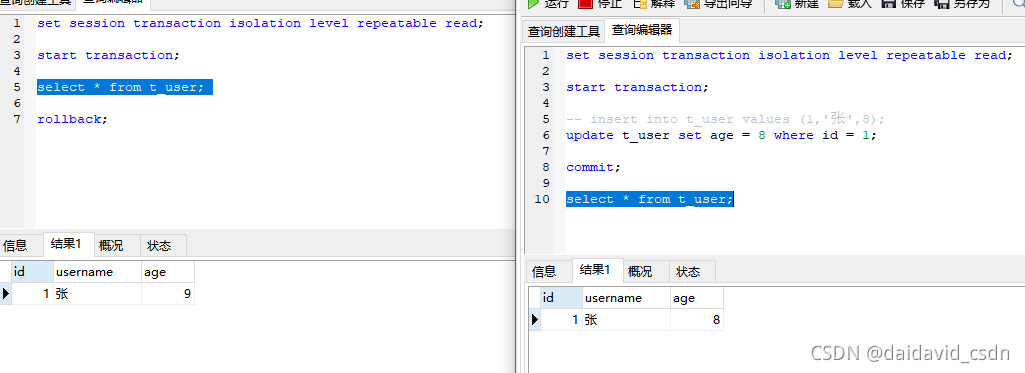Click id cell 1 in right result grid
The width and height of the screenshot is (1025, 373).
tap(562, 319)
